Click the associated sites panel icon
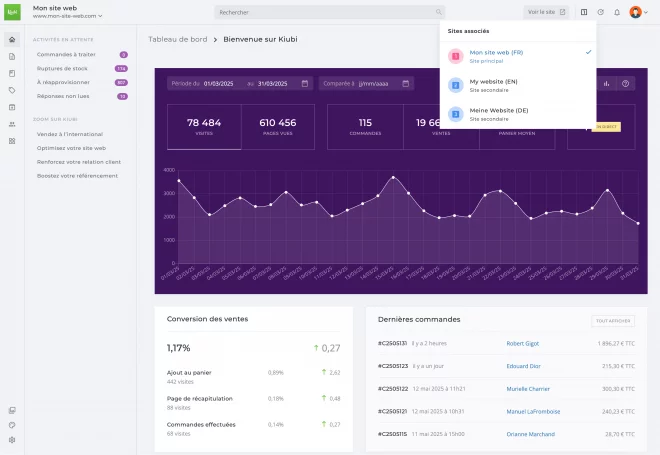Image resolution: width=660 pixels, height=455 pixels. (x=584, y=12)
